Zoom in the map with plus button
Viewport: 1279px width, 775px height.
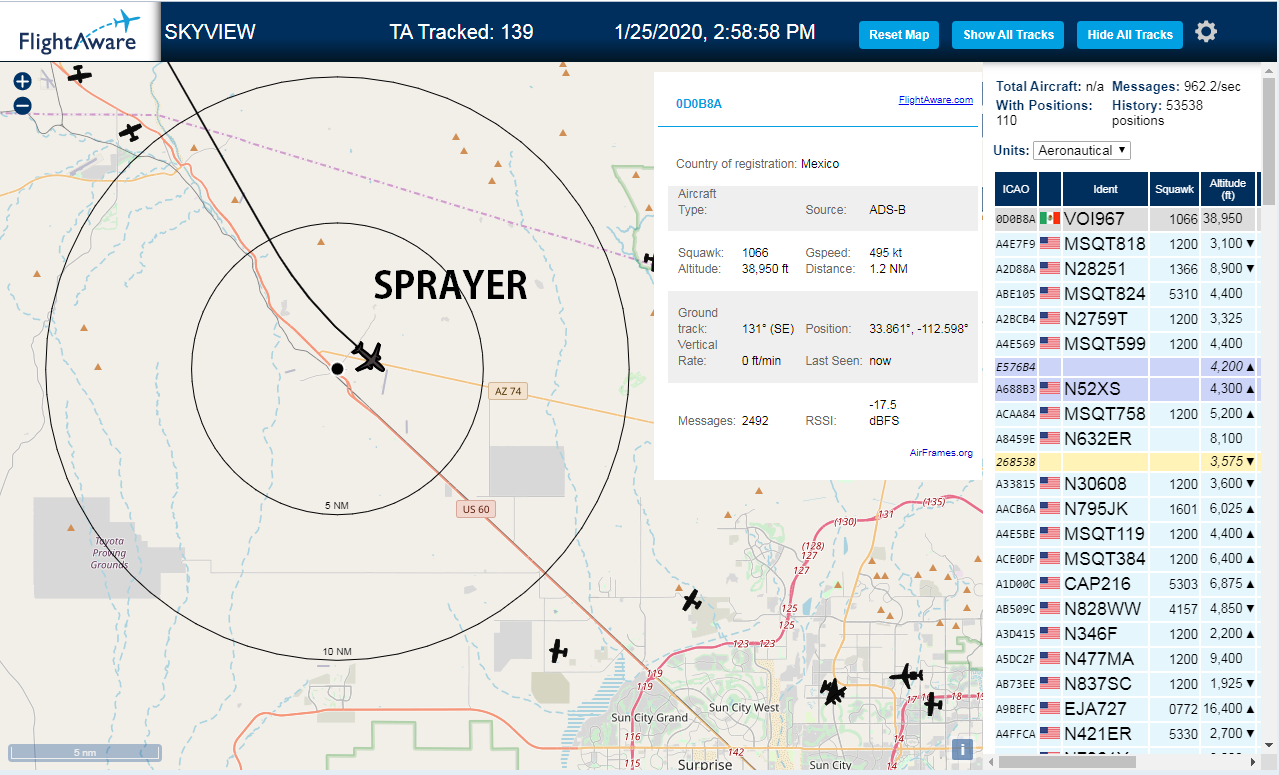(x=22, y=81)
